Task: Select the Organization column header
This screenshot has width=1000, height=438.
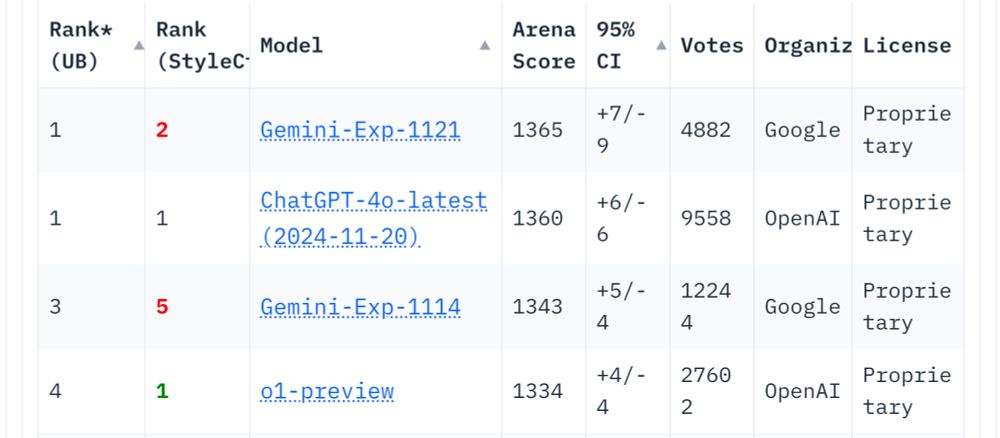Action: (x=808, y=46)
